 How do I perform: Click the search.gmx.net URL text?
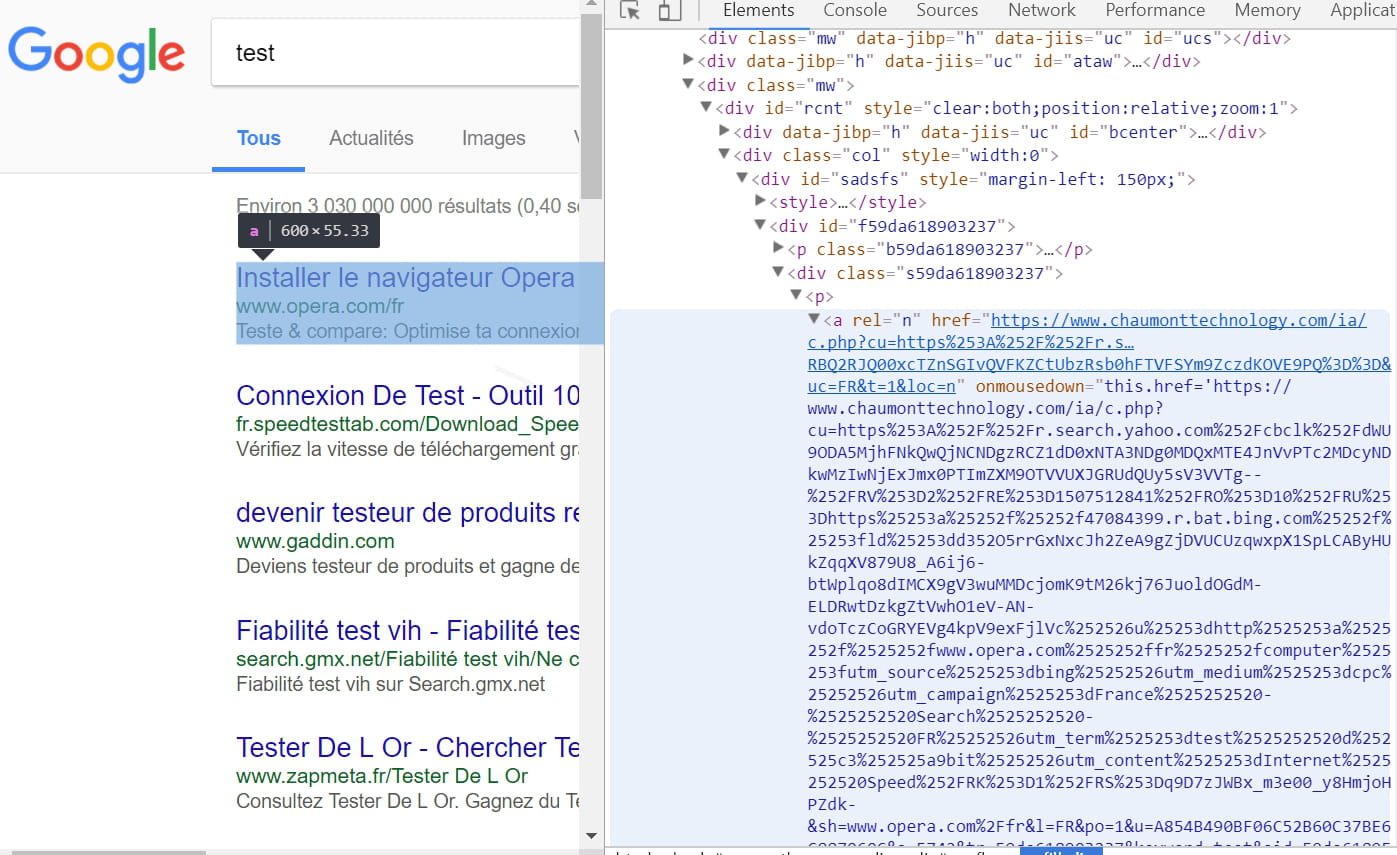(x=407, y=659)
